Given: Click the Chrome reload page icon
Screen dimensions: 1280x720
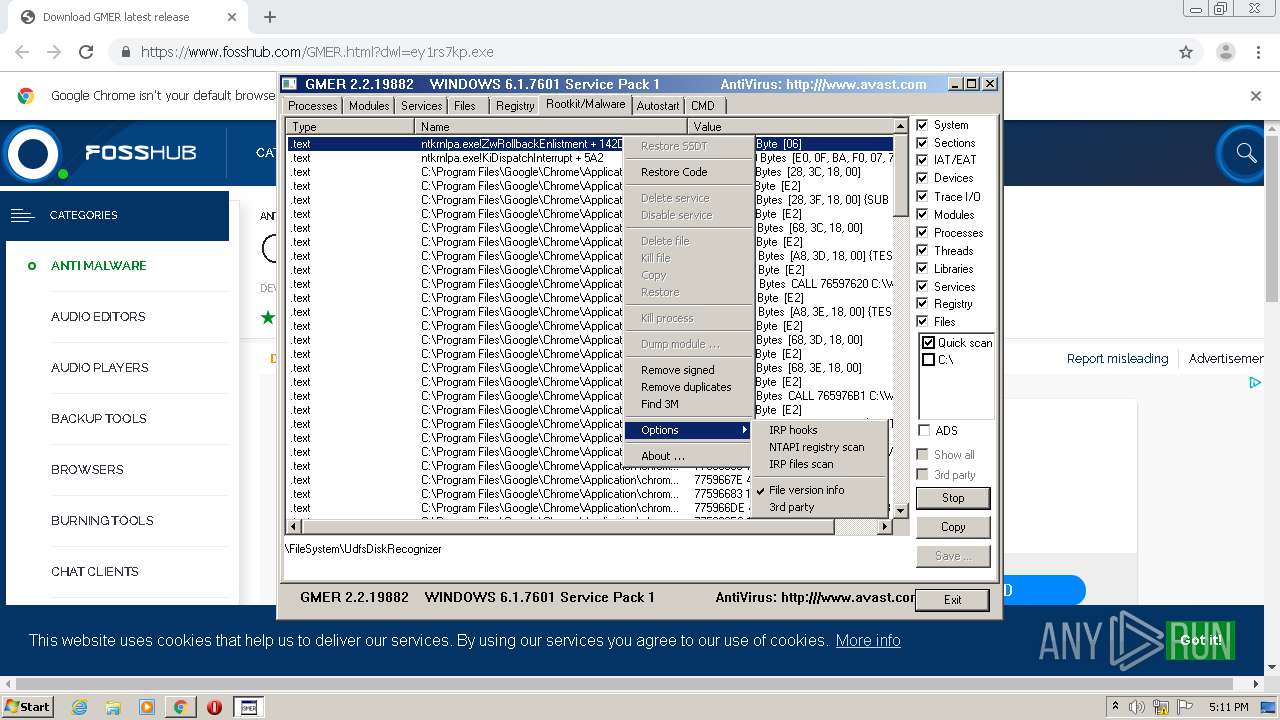Looking at the screenshot, I should (86, 52).
